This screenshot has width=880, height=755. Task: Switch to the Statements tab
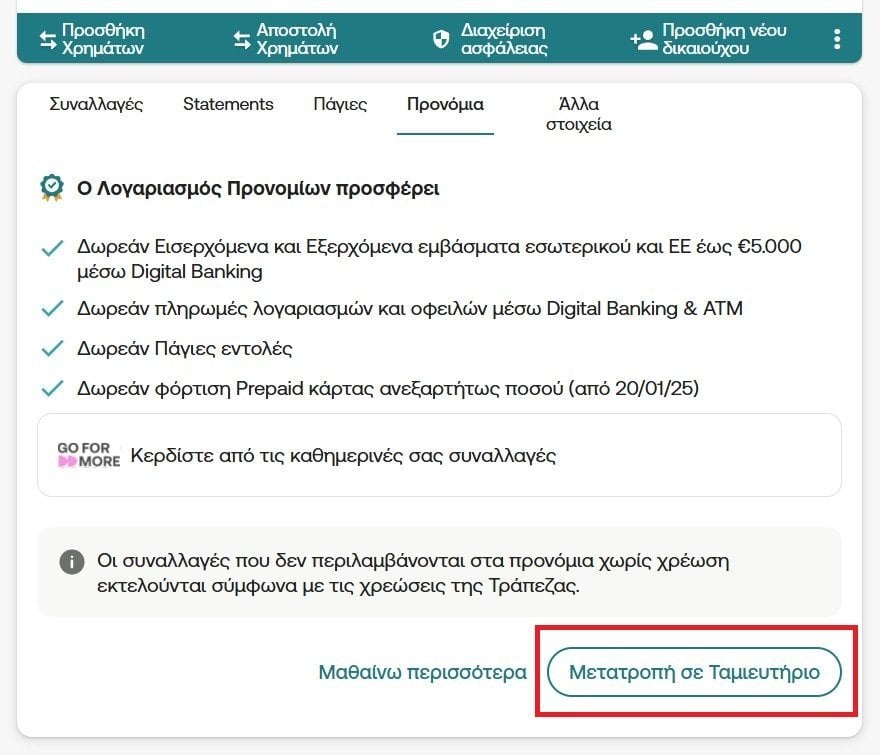point(228,104)
